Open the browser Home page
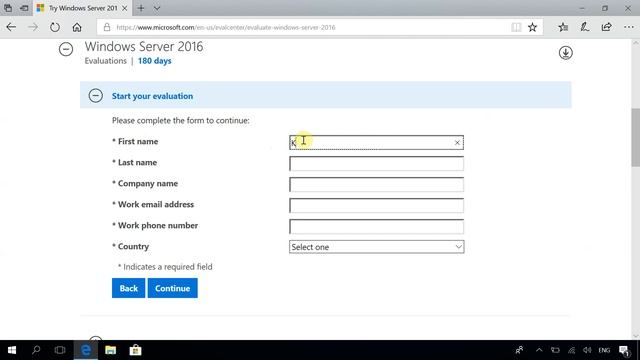The height and width of the screenshot is (360, 640). [x=77, y=27]
